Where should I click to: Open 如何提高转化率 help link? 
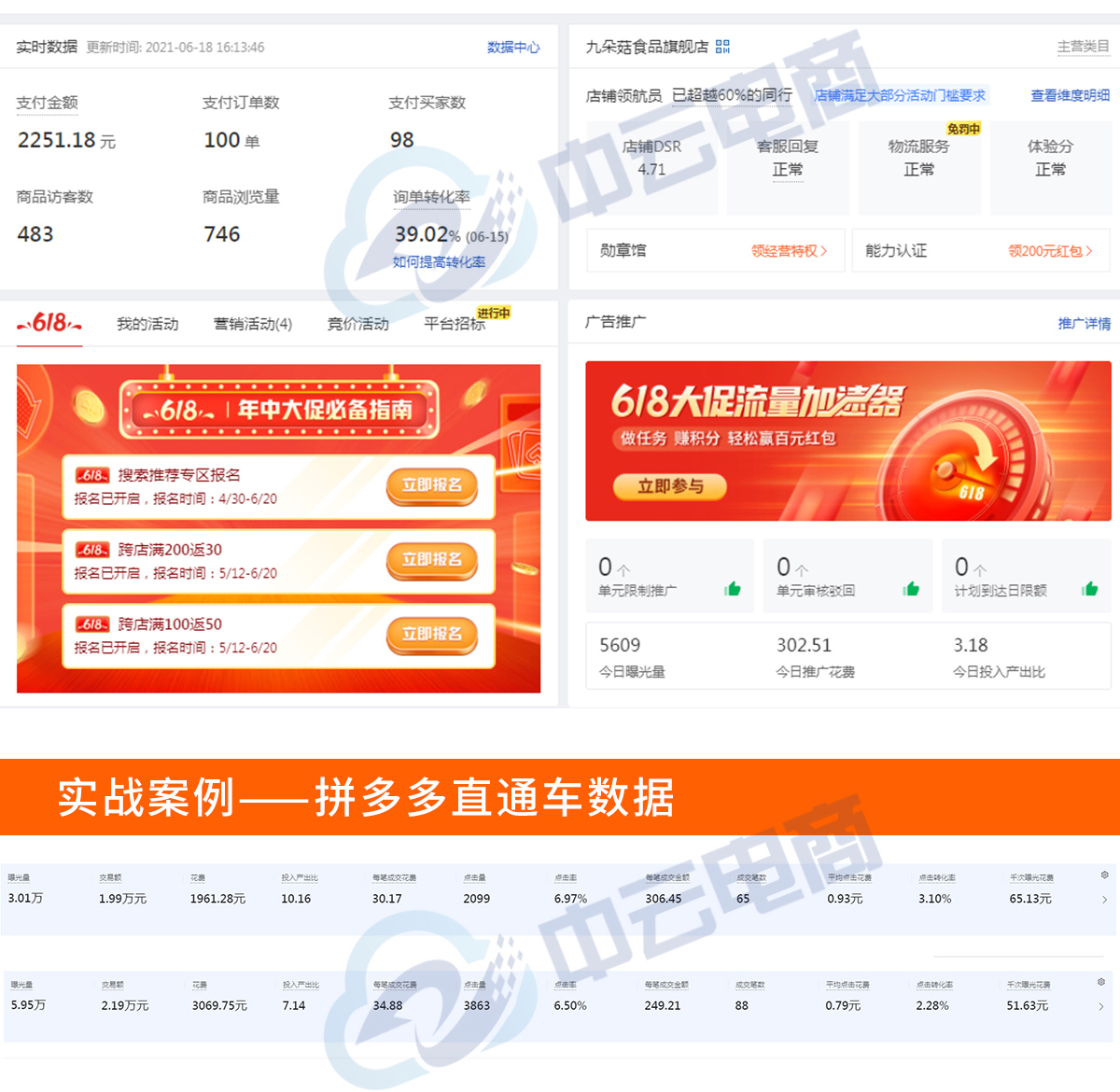tap(439, 262)
